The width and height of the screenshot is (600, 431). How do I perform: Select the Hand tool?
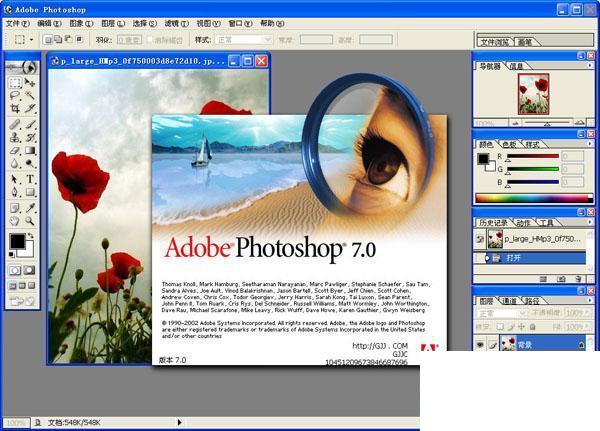15,221
